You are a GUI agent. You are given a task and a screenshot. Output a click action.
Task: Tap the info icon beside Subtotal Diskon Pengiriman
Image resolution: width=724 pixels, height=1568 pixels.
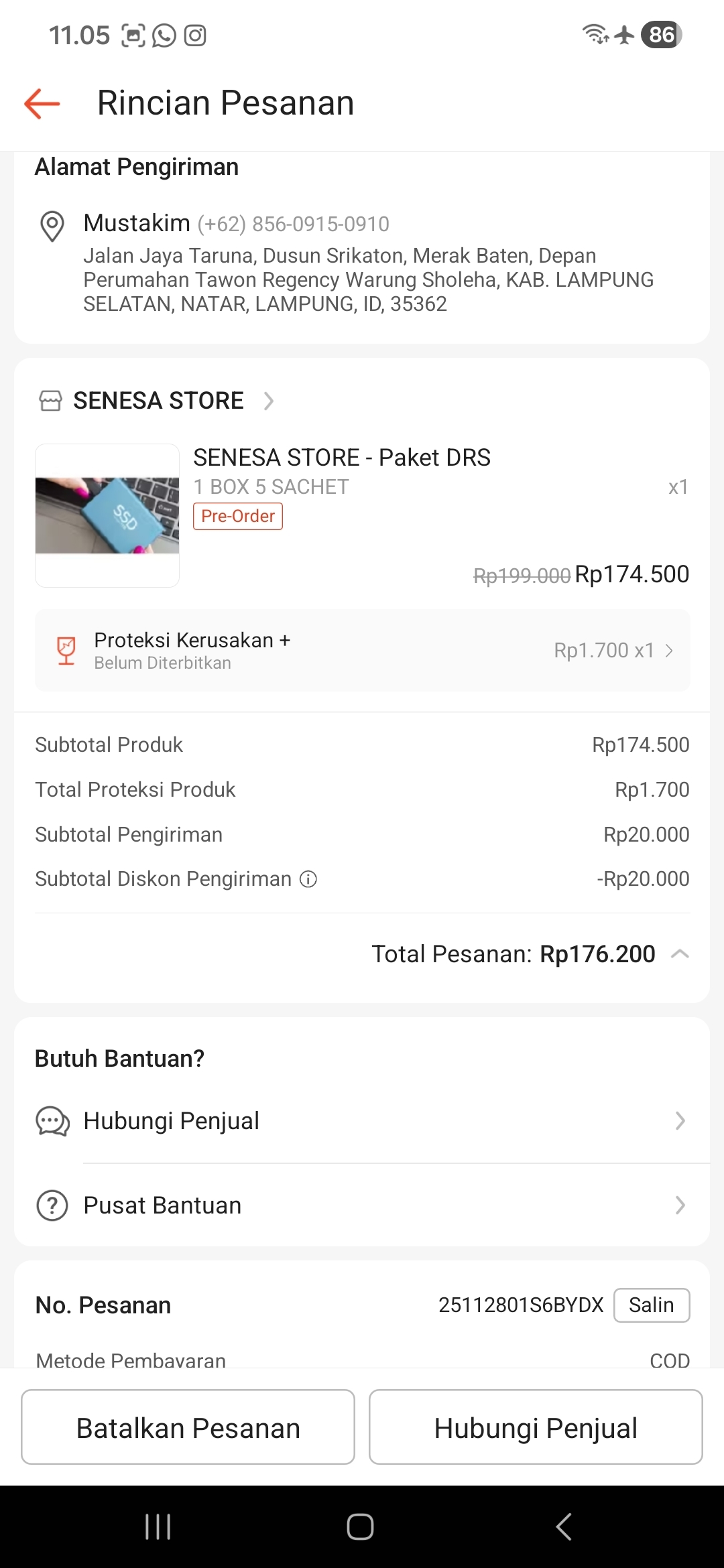[x=308, y=879]
